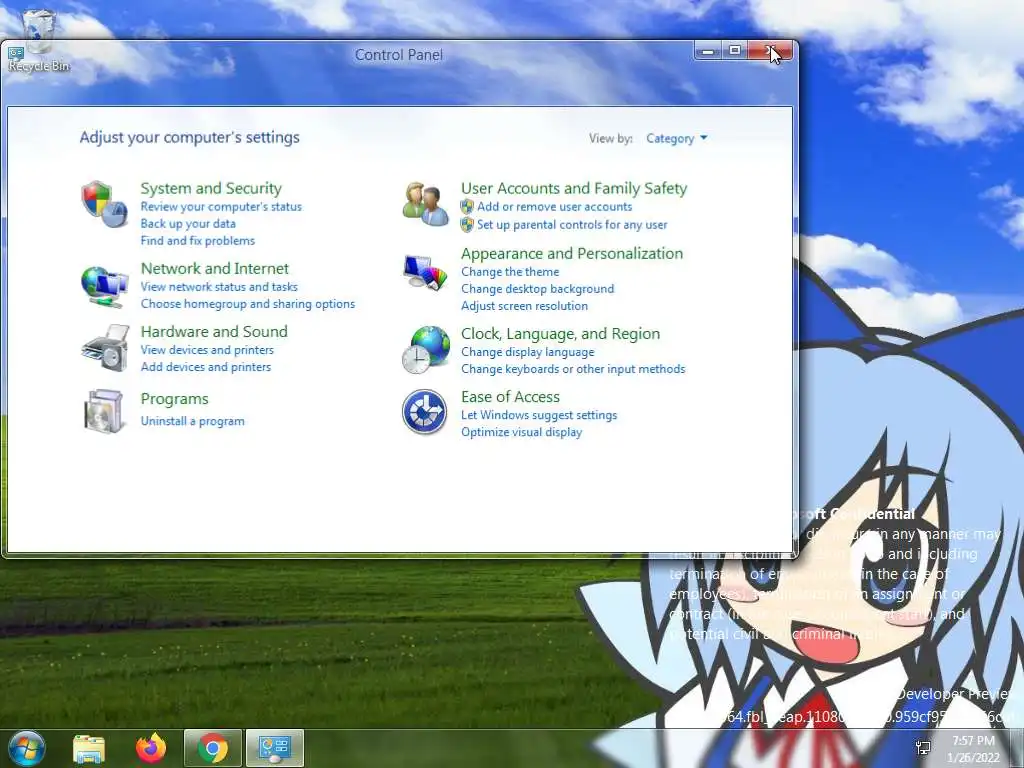Click Add devices and printers
1024x768 pixels.
(206, 367)
